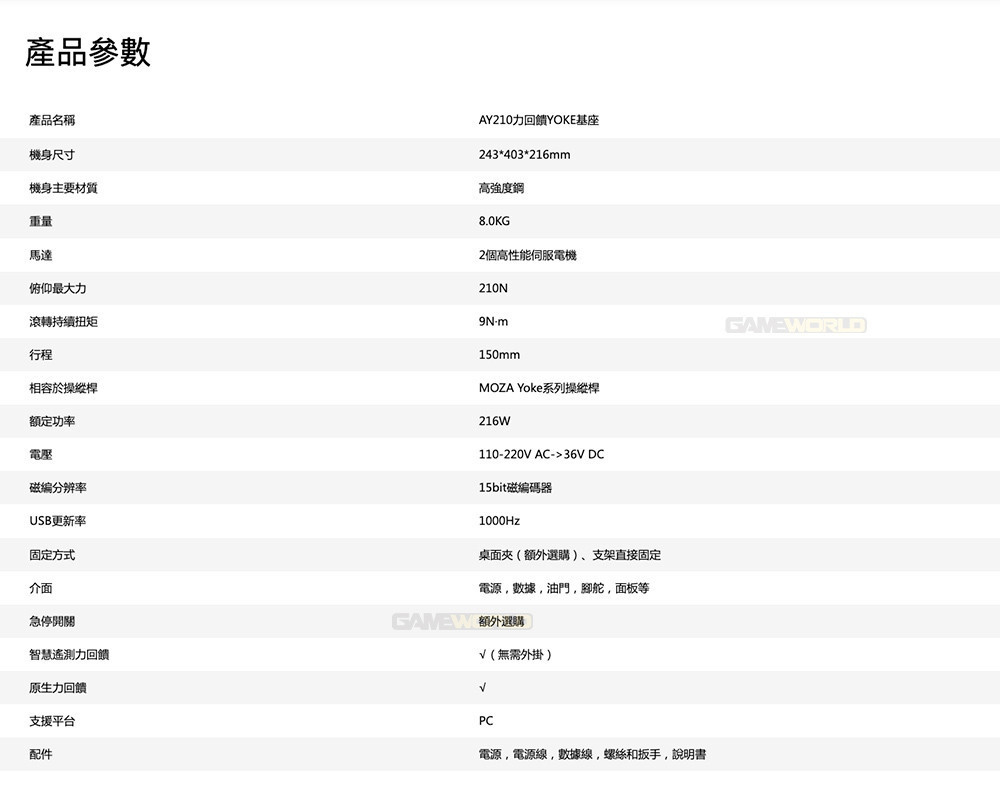Viewport: 1000px width, 811px height.
Task: Select the 210N pitch force value
Action: click(493, 288)
